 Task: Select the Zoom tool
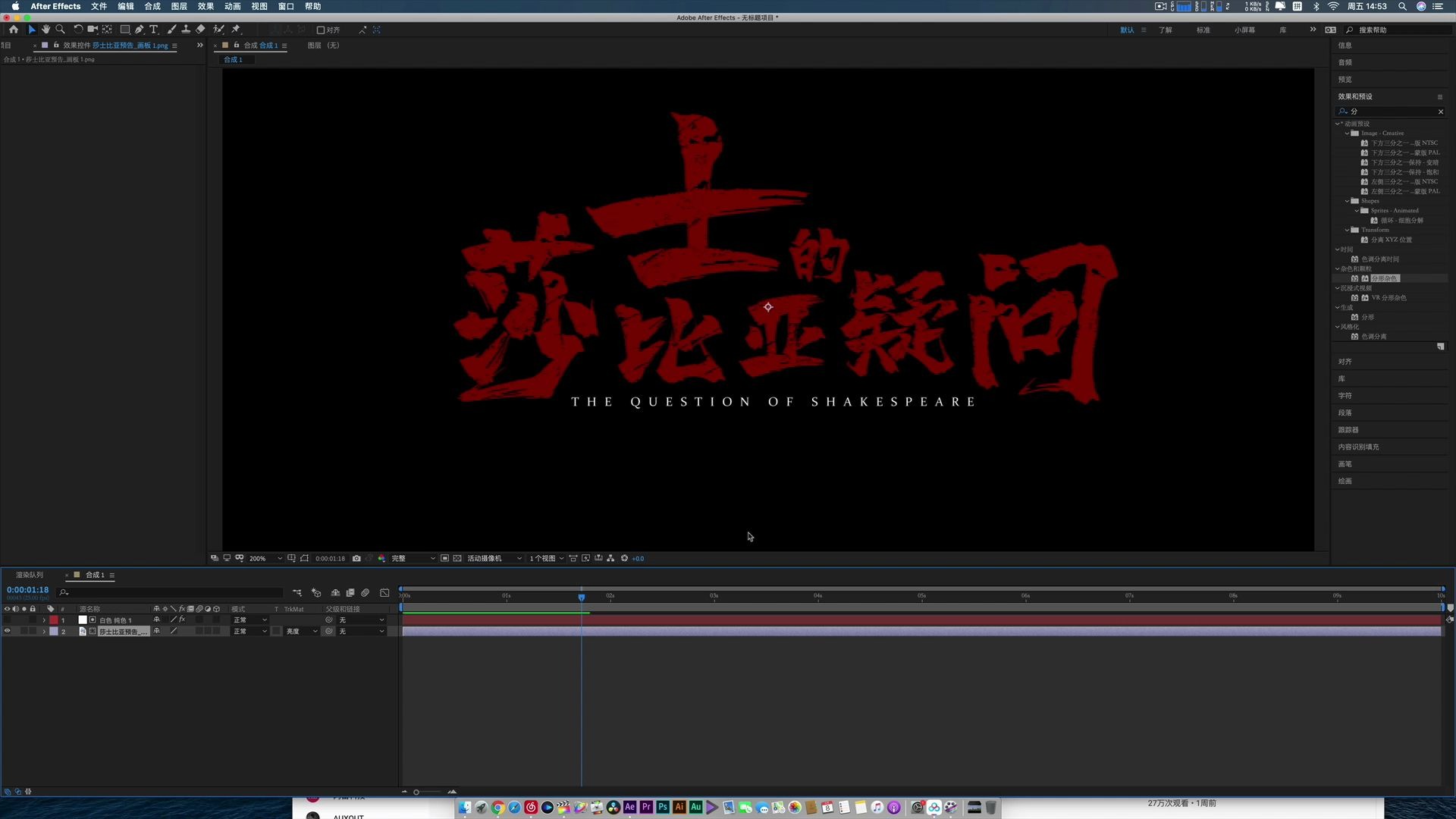pos(61,30)
